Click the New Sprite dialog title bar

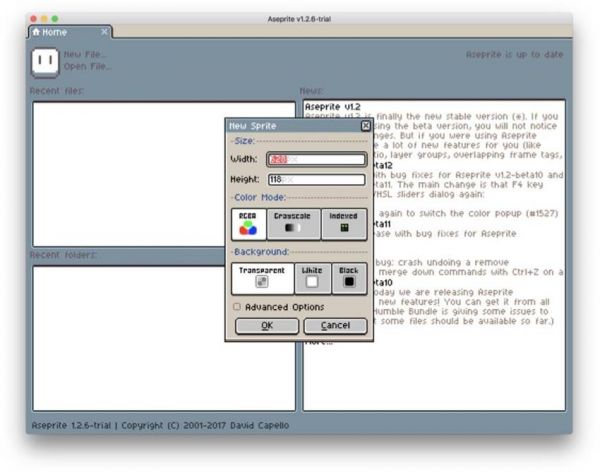point(290,126)
